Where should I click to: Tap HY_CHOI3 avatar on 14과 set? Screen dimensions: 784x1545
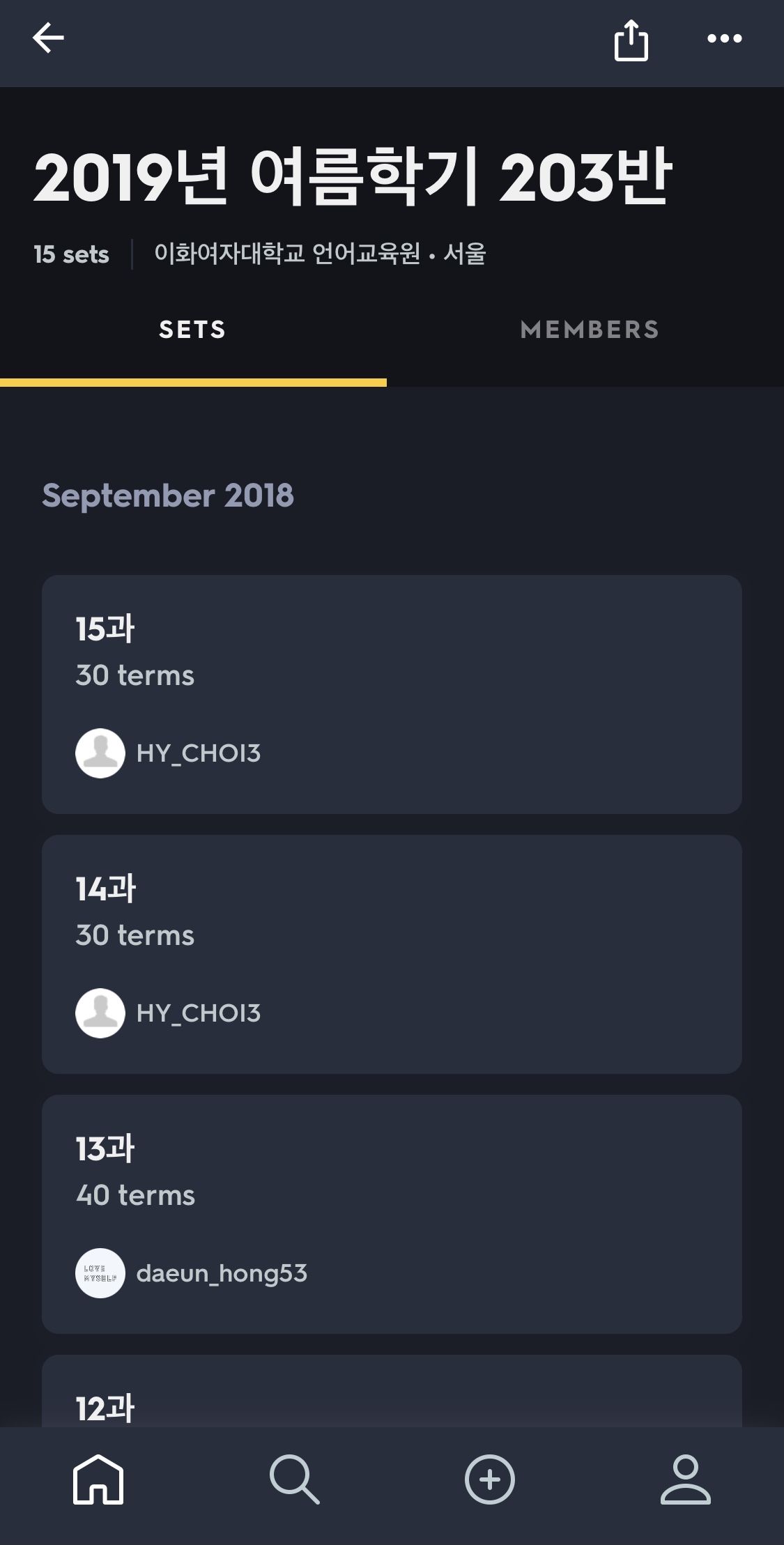pyautogui.click(x=100, y=1013)
